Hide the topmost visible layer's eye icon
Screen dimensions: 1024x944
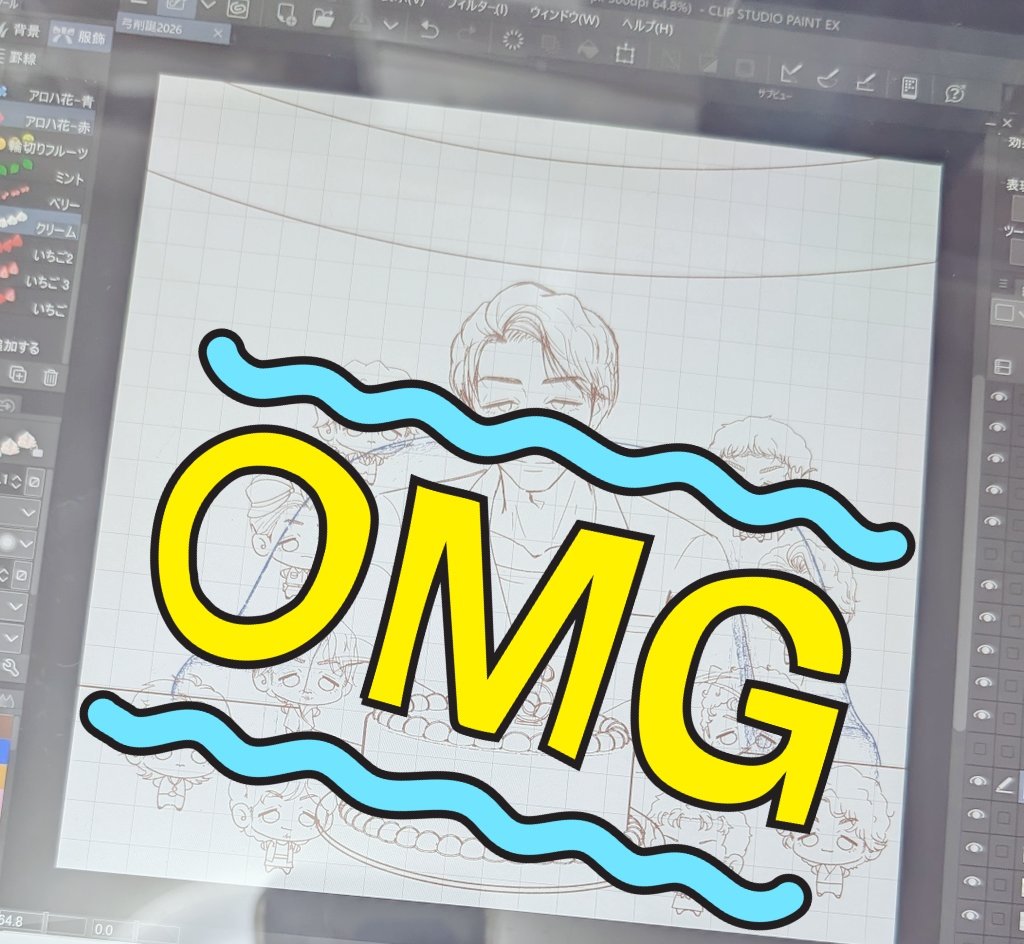click(999, 396)
